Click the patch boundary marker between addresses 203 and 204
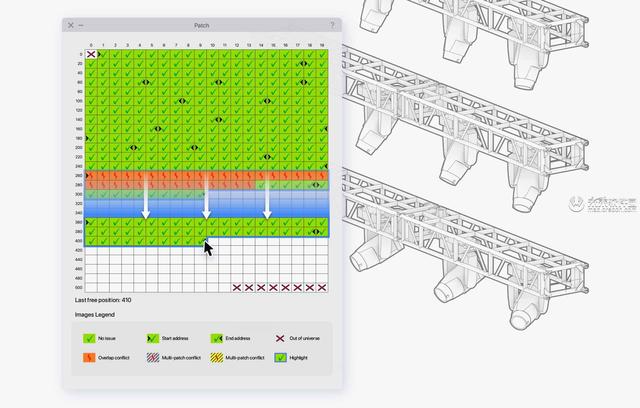640x408 pixels. click(134, 148)
